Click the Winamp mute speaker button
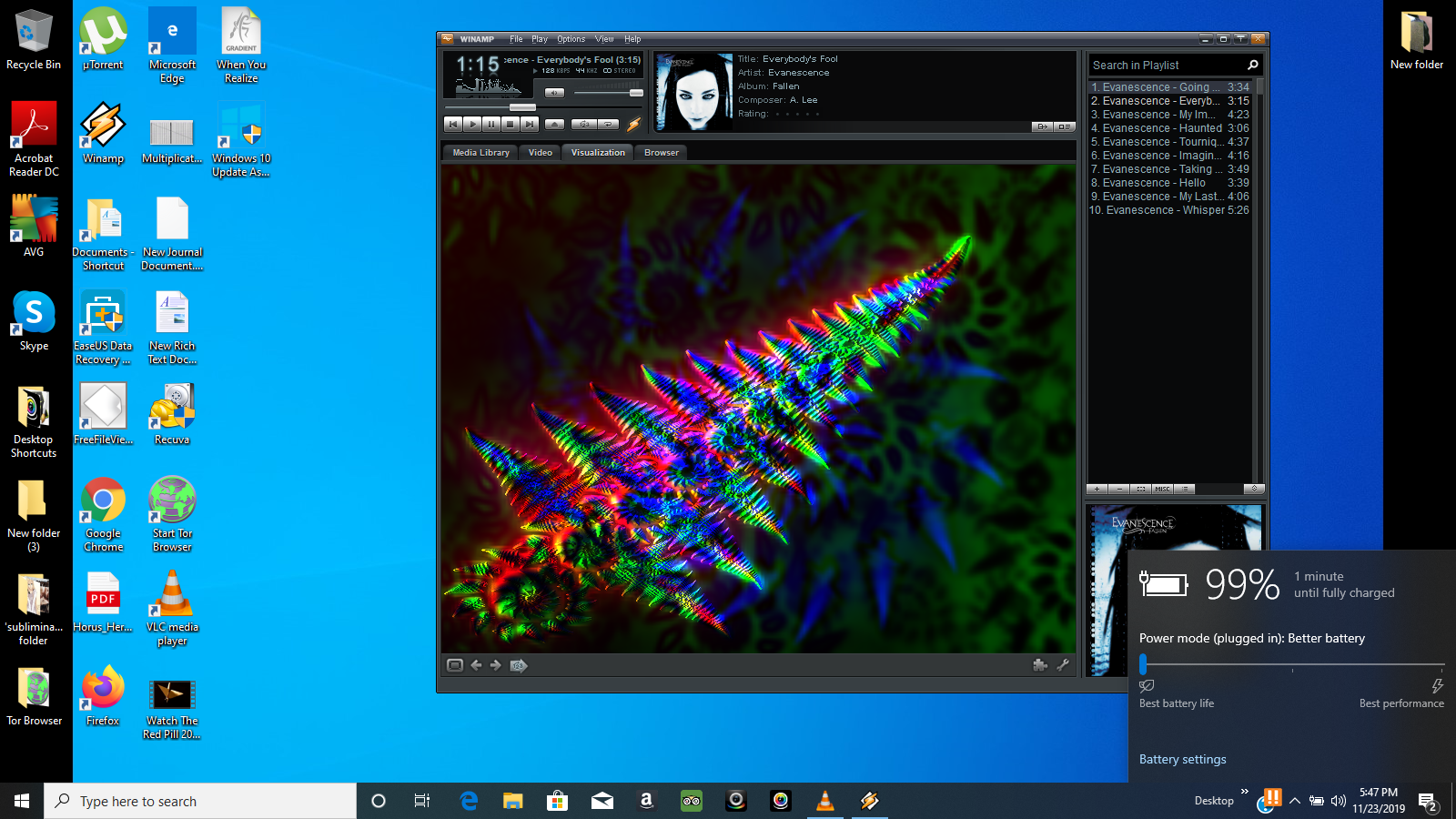 click(554, 93)
